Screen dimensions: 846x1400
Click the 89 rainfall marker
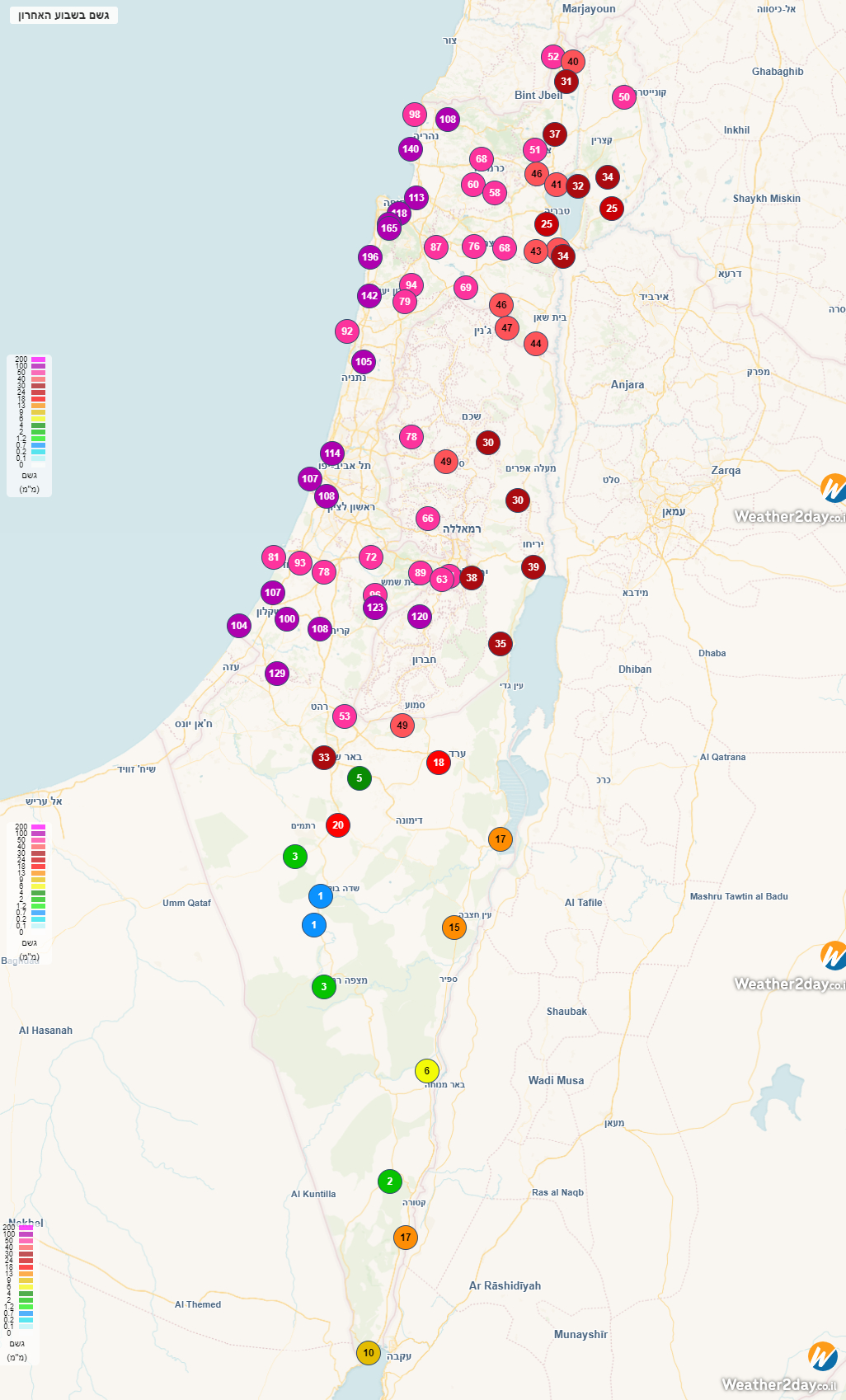point(421,573)
